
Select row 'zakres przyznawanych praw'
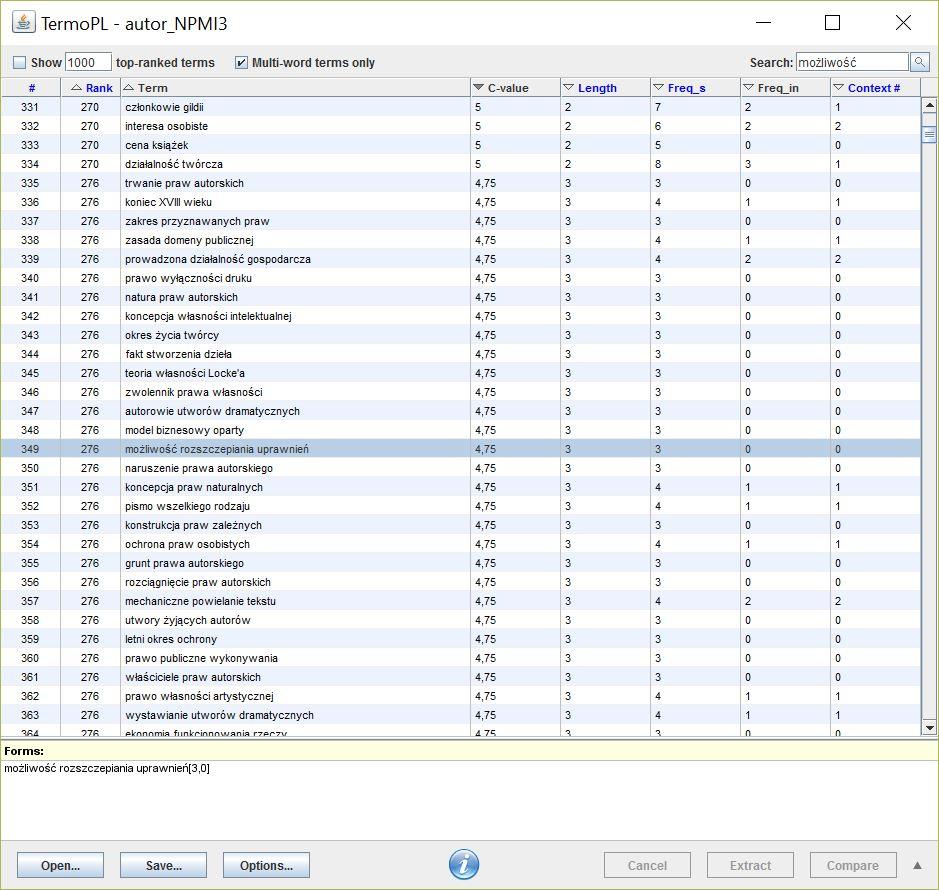click(x=461, y=221)
